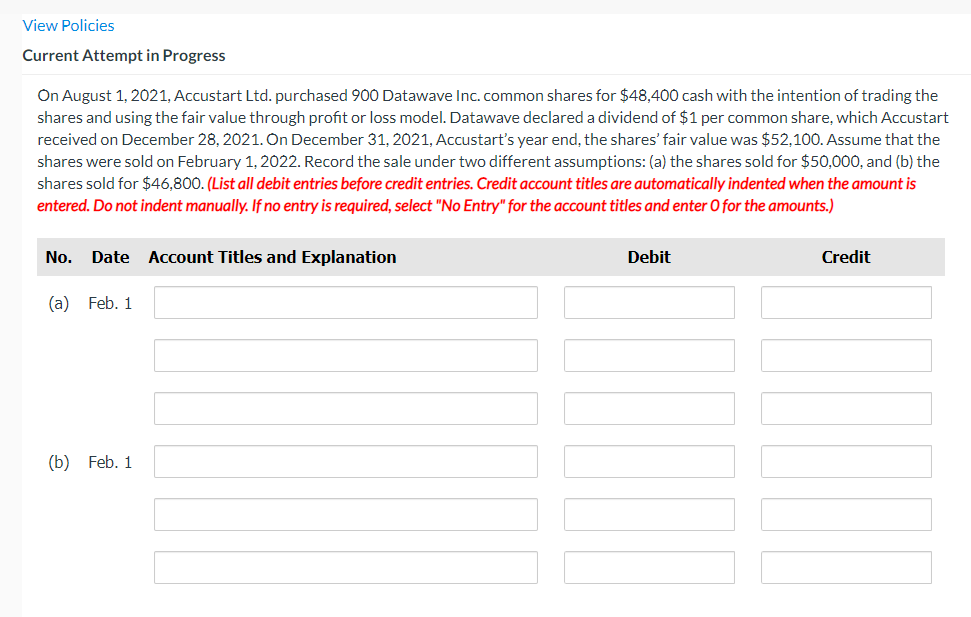
Task: Click the first Credit field for entry (b)
Action: tap(846, 461)
